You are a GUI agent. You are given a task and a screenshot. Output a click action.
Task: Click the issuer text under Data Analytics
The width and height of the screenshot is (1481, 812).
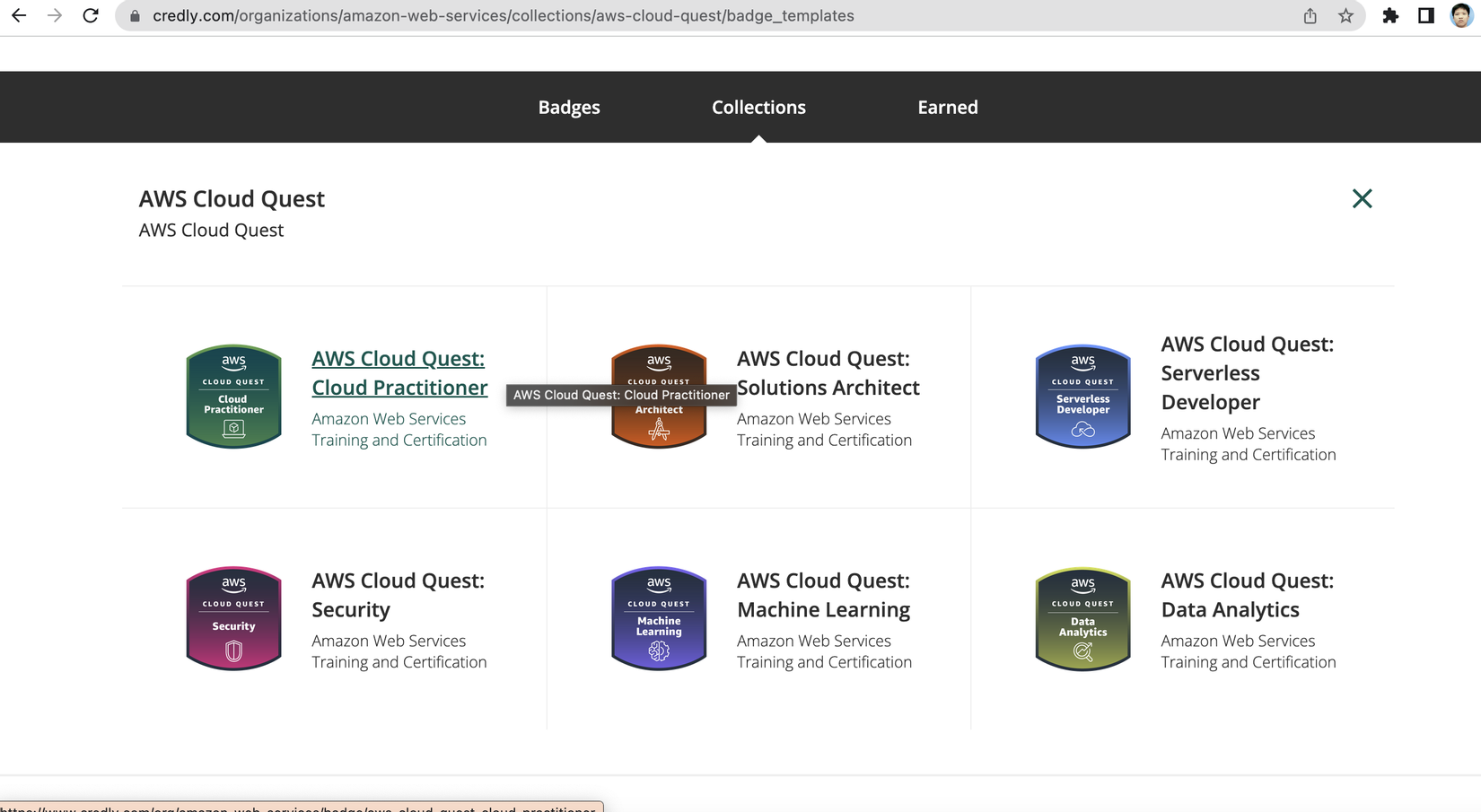(x=1249, y=650)
